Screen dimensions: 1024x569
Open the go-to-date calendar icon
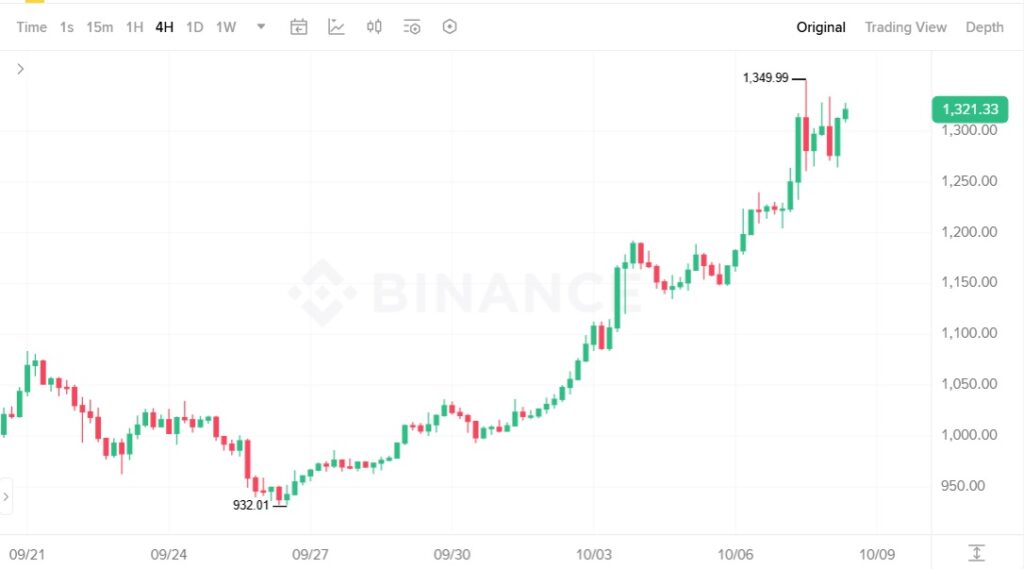pyautogui.click(x=299, y=27)
